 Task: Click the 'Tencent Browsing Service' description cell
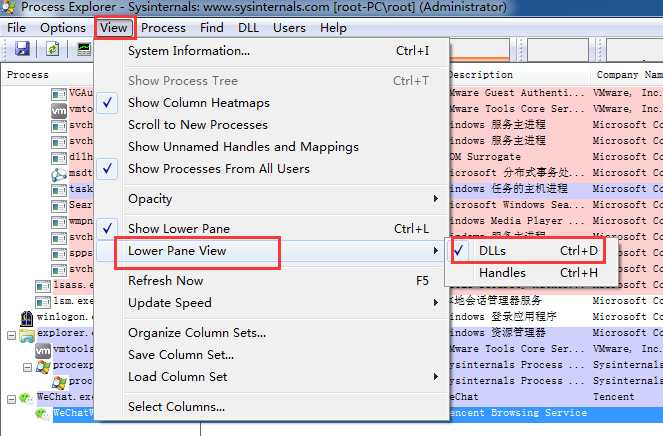point(518,413)
